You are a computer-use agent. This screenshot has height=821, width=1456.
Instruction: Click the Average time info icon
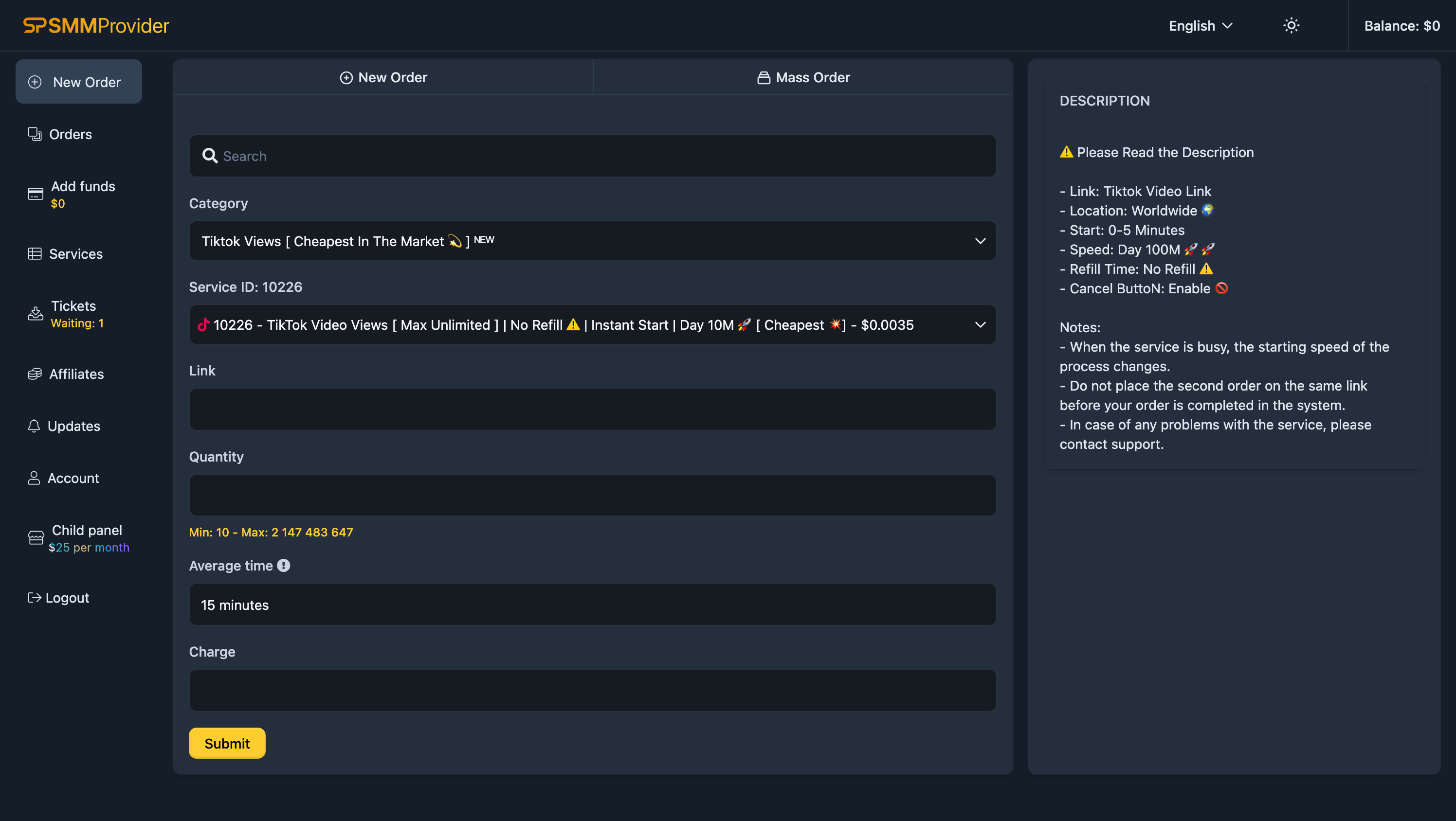tap(284, 565)
